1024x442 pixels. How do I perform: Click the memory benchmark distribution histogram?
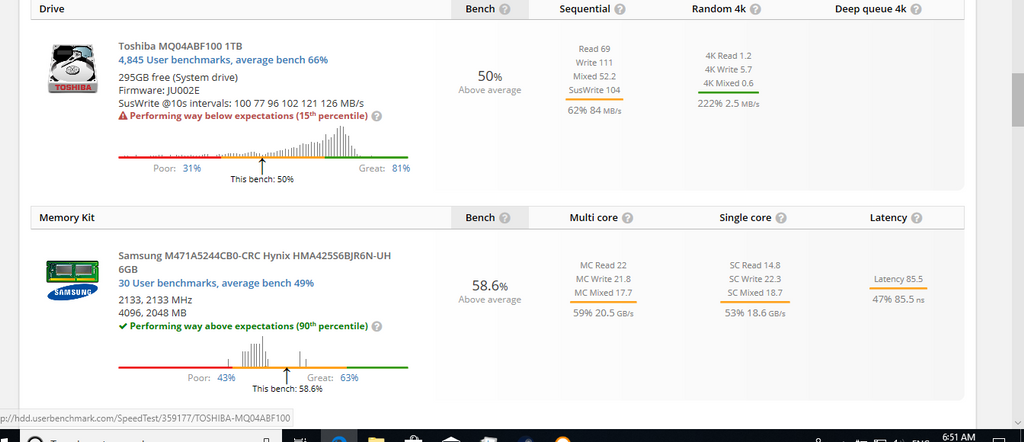[263, 353]
